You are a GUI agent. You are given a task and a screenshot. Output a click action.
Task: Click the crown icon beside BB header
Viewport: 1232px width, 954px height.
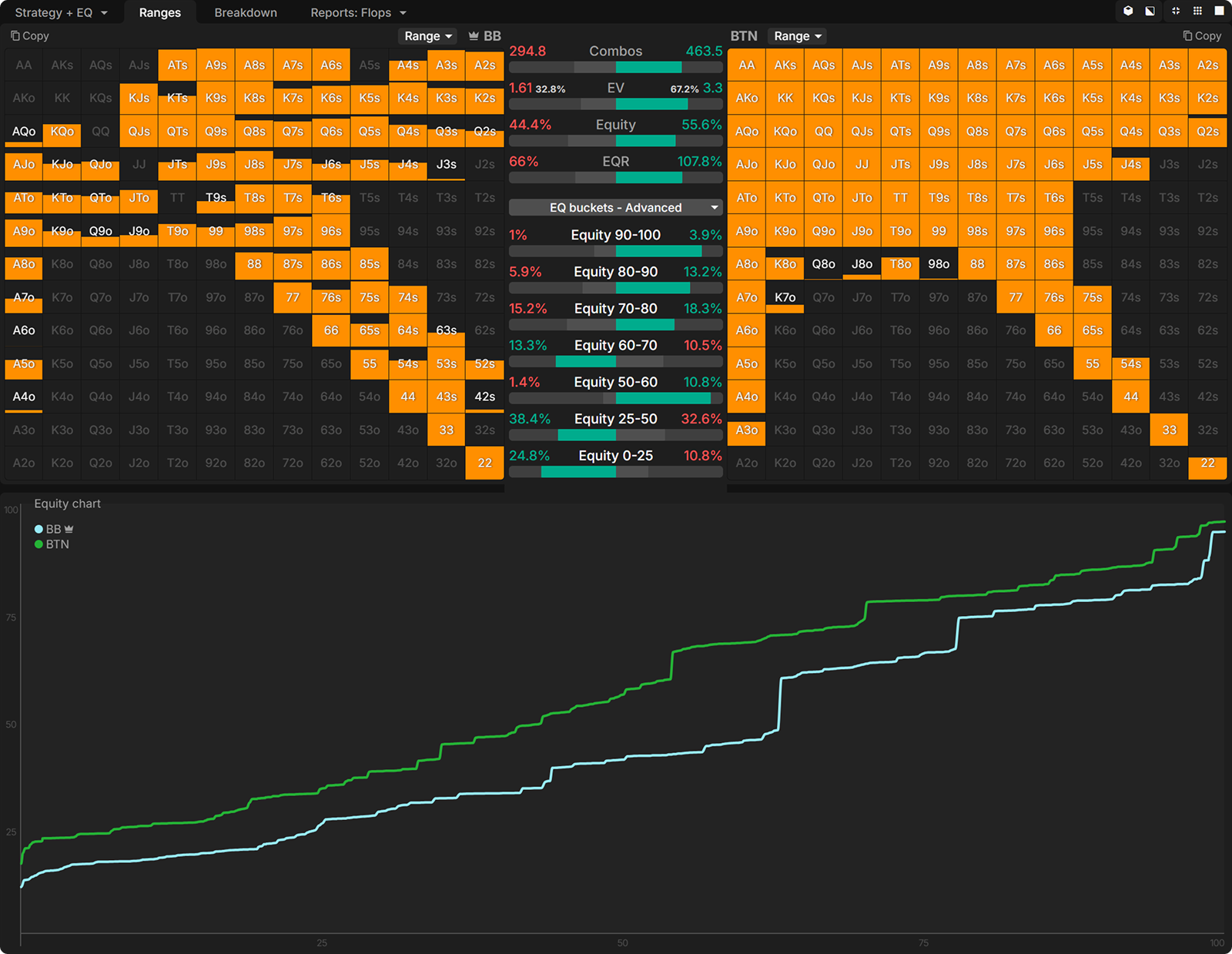click(474, 36)
